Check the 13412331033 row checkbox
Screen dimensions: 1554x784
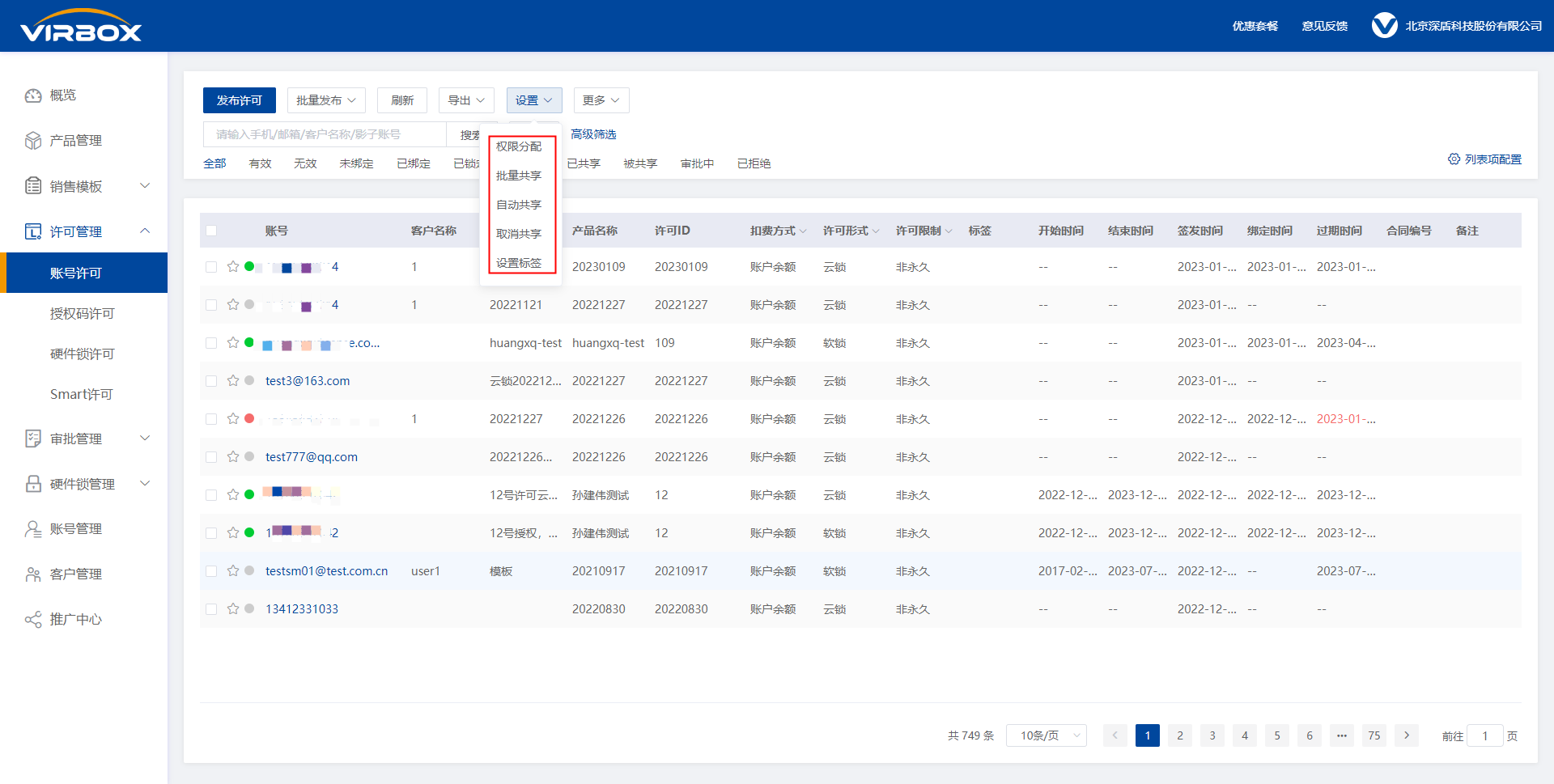tap(211, 609)
